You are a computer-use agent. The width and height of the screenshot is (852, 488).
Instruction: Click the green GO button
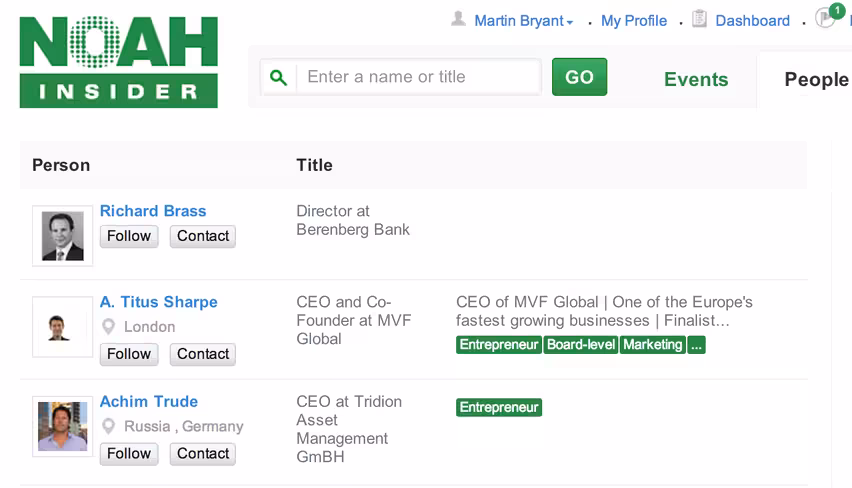click(579, 77)
